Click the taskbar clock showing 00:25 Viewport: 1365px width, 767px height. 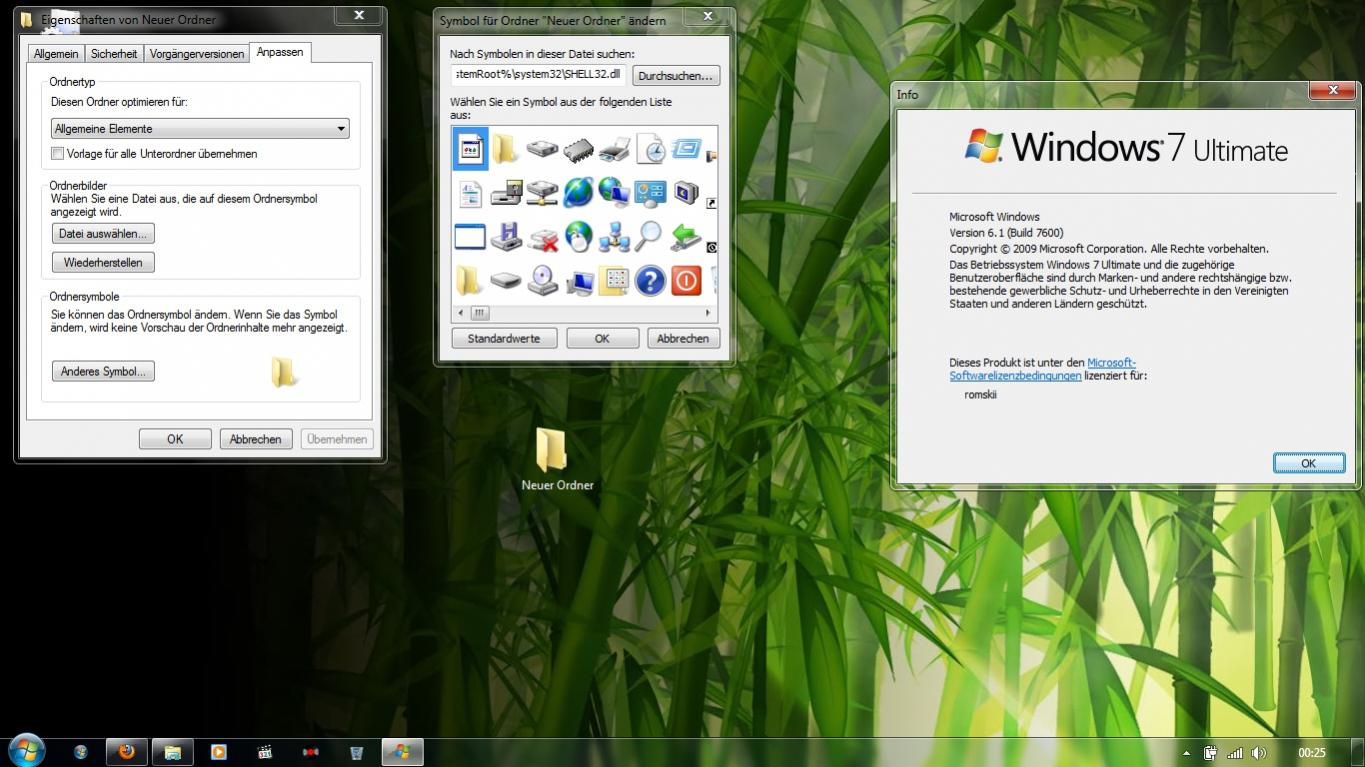(x=1312, y=753)
